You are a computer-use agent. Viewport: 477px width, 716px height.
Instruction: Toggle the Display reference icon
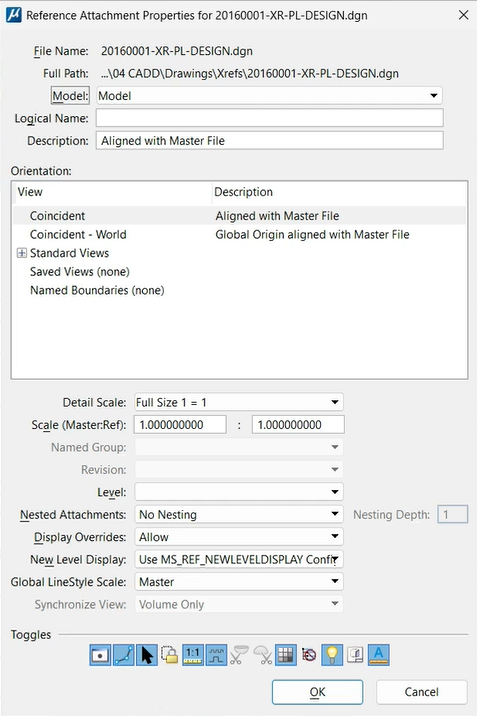100,655
